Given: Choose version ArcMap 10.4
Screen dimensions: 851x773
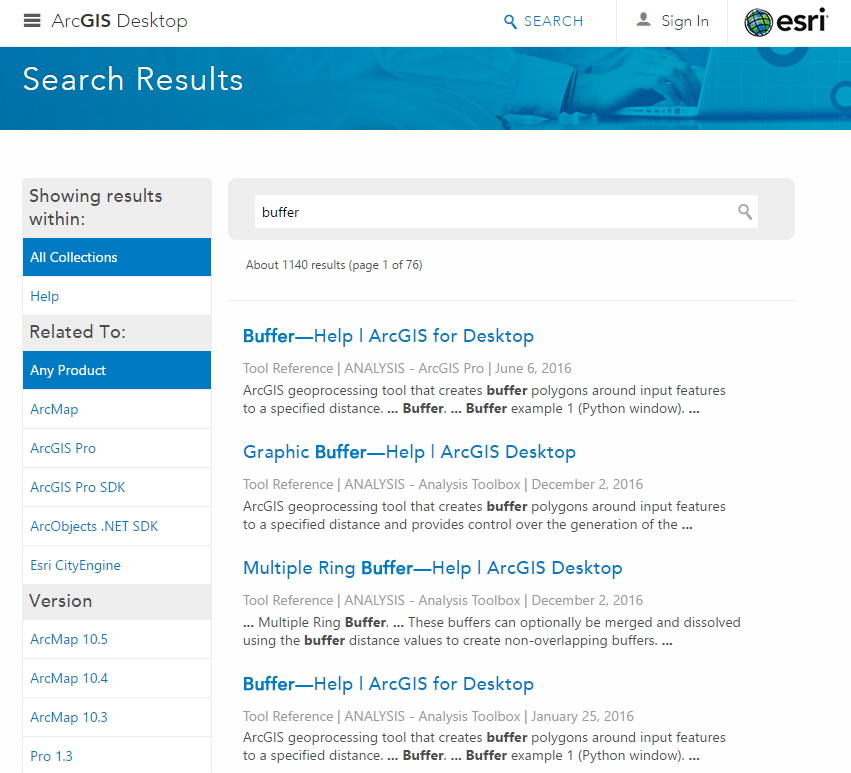Looking at the screenshot, I should click(x=117, y=679).
